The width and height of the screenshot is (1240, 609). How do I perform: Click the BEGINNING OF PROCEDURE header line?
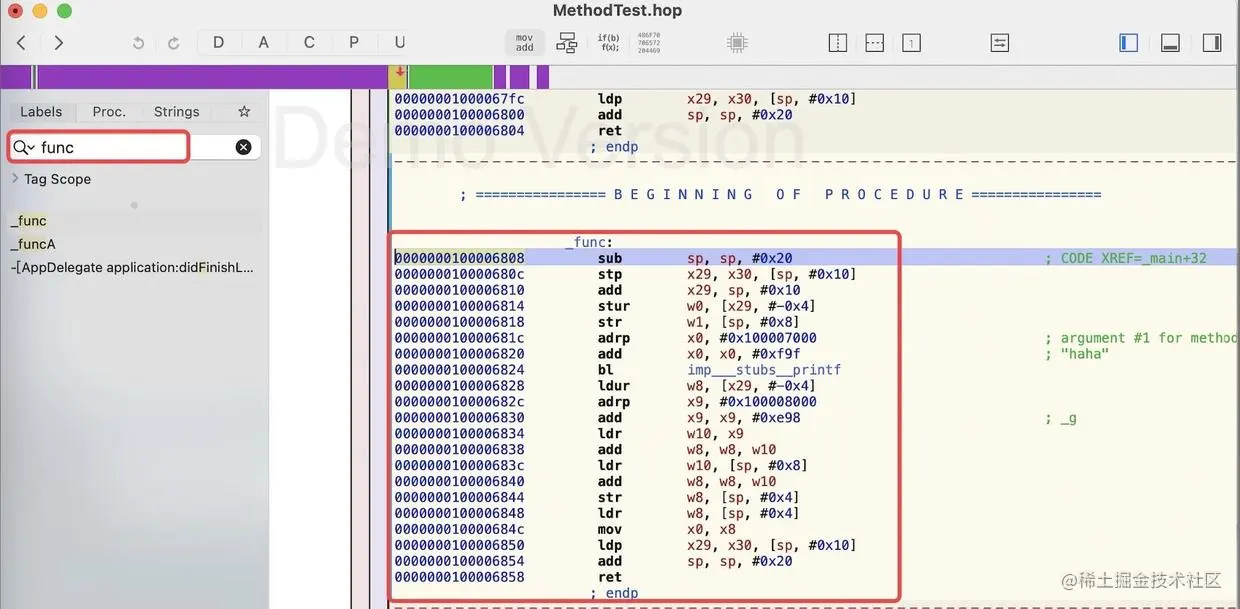(780, 194)
